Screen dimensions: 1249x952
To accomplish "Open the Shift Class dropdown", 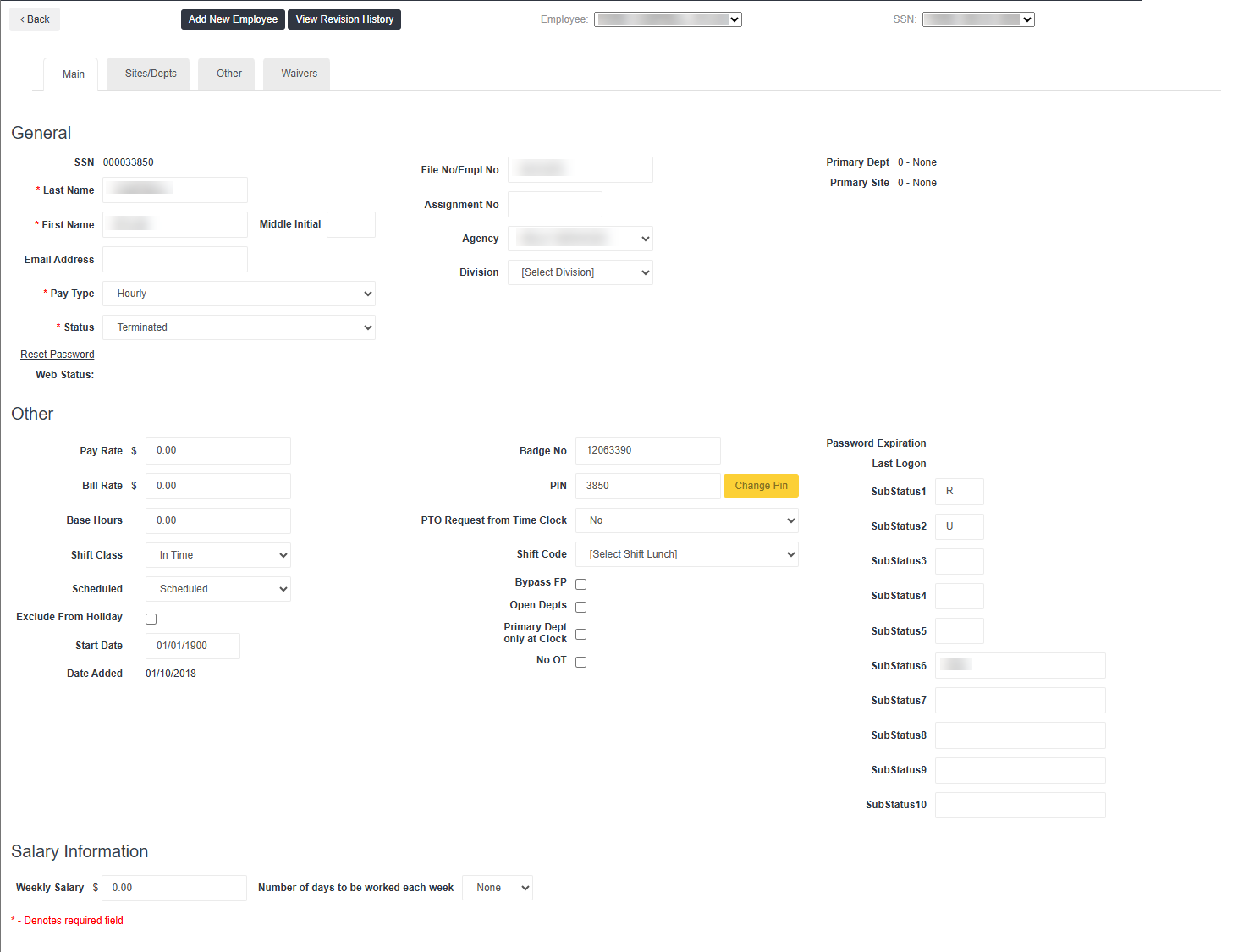I will [218, 555].
